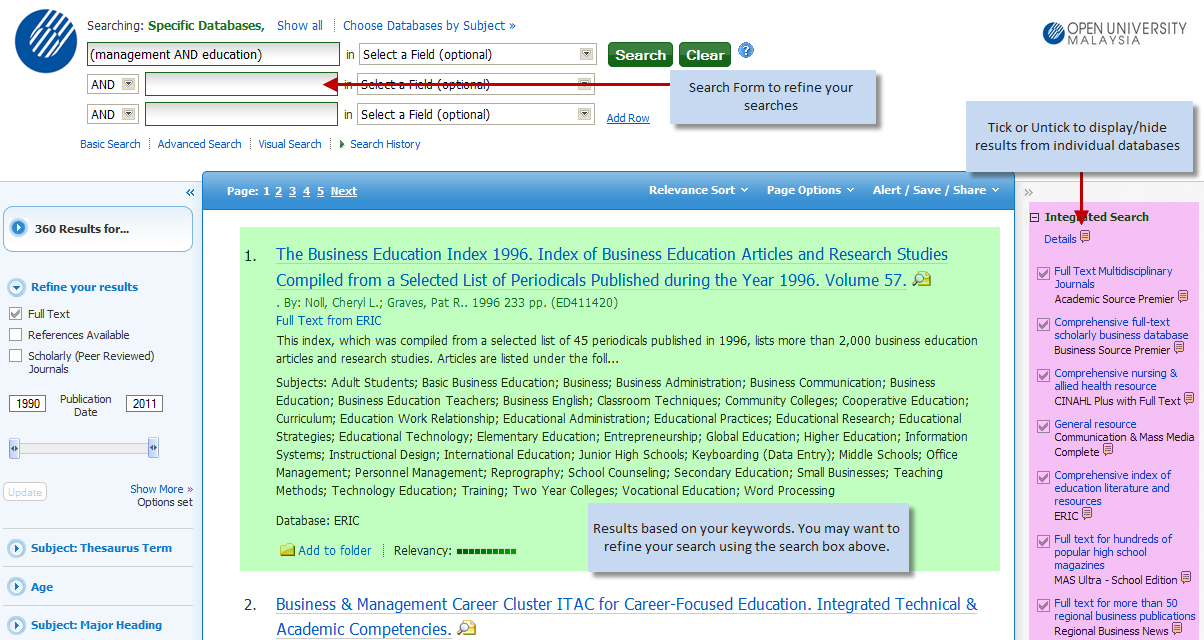
Task: Open the third row AND operator dropdown
Action: point(113,114)
